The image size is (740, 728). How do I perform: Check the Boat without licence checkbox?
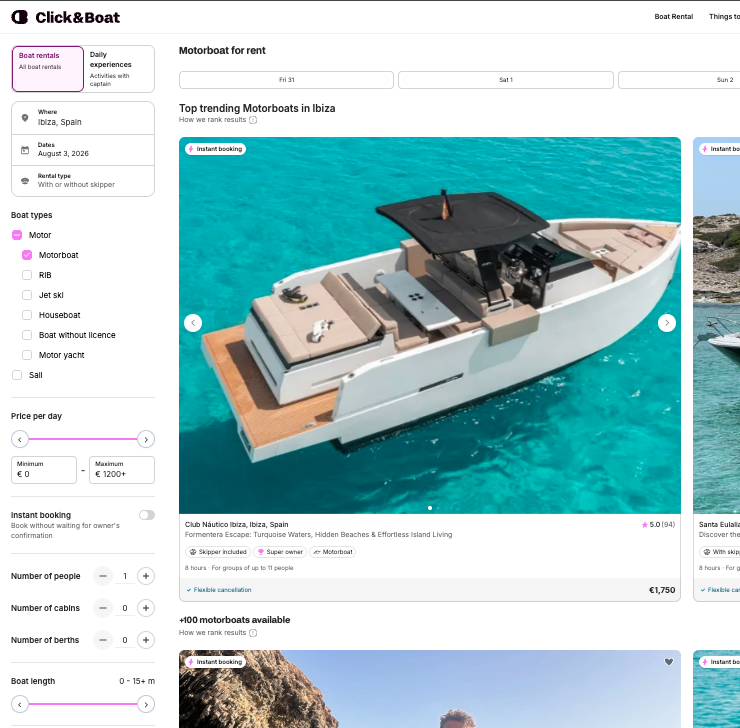(27, 335)
